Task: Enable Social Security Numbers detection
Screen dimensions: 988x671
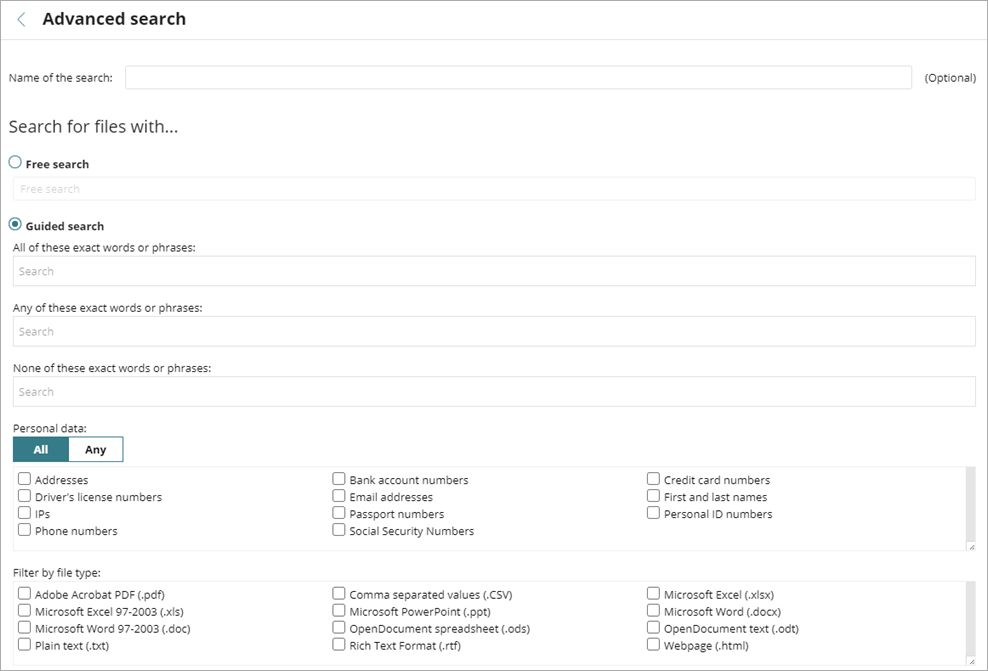Action: (338, 530)
